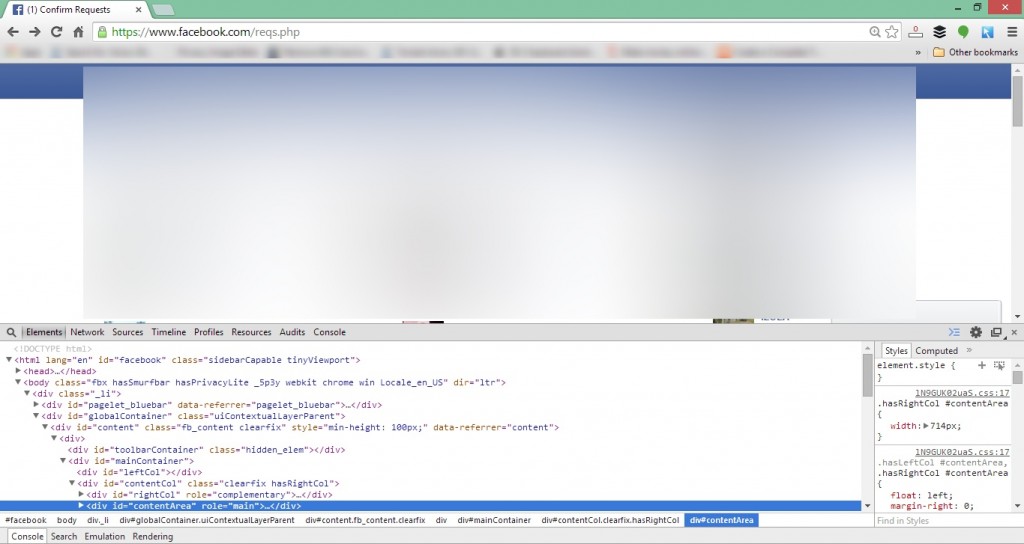Collapse the globalContainer div node
1024x544 pixels.
point(37,415)
